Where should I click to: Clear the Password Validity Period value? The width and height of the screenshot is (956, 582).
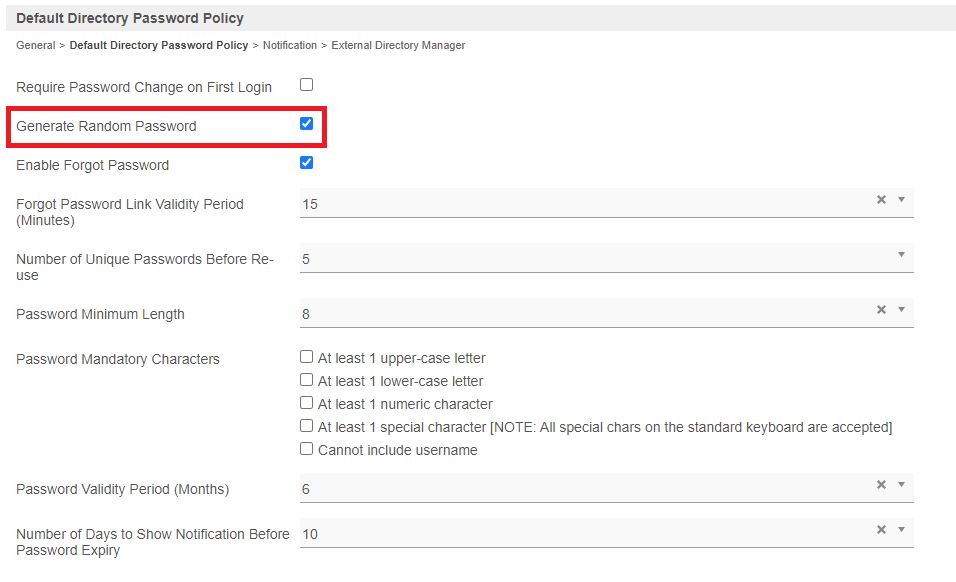[881, 485]
